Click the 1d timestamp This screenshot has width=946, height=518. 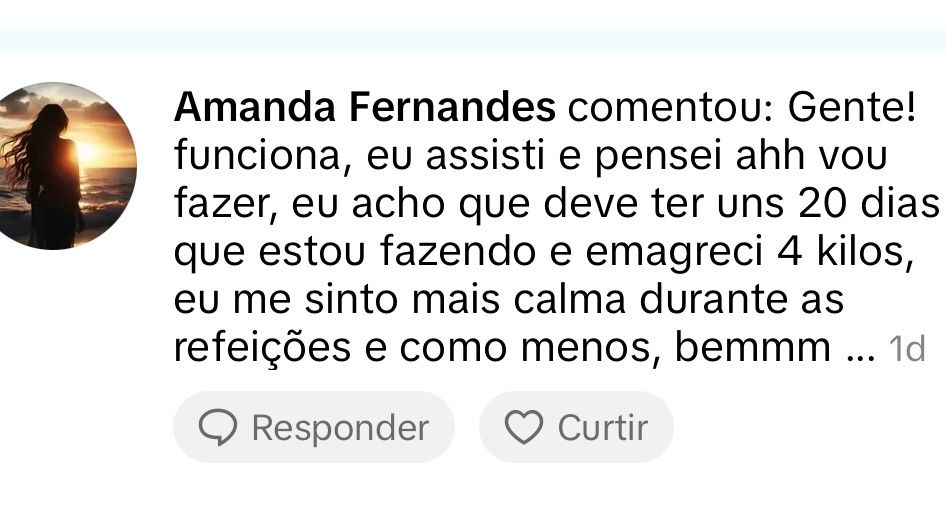(x=907, y=349)
